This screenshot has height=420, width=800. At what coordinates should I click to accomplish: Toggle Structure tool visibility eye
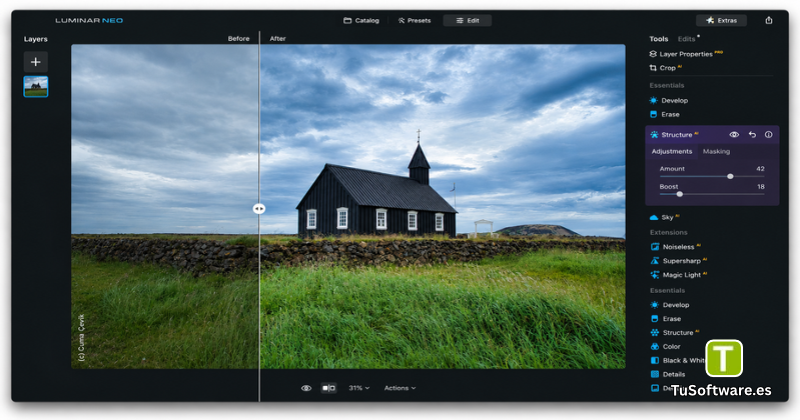coord(734,135)
